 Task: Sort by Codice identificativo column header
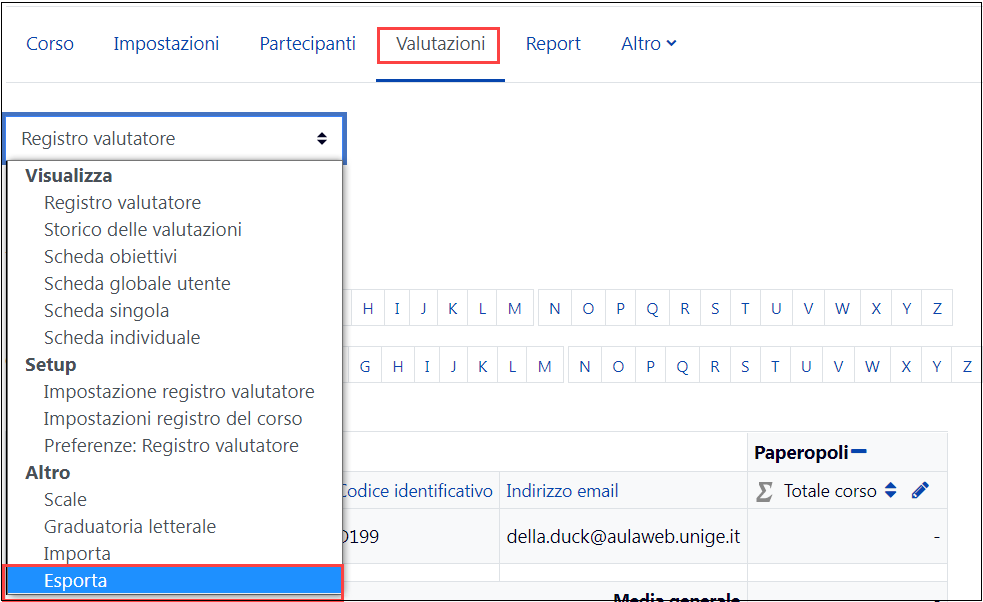(418, 490)
